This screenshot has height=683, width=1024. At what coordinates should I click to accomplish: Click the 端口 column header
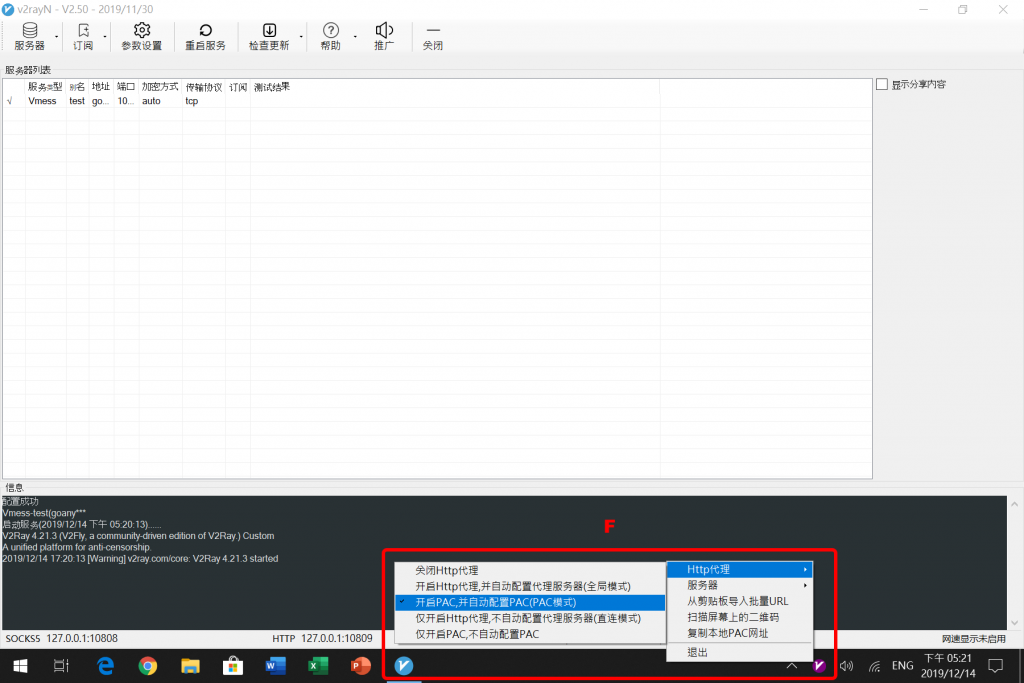point(126,87)
